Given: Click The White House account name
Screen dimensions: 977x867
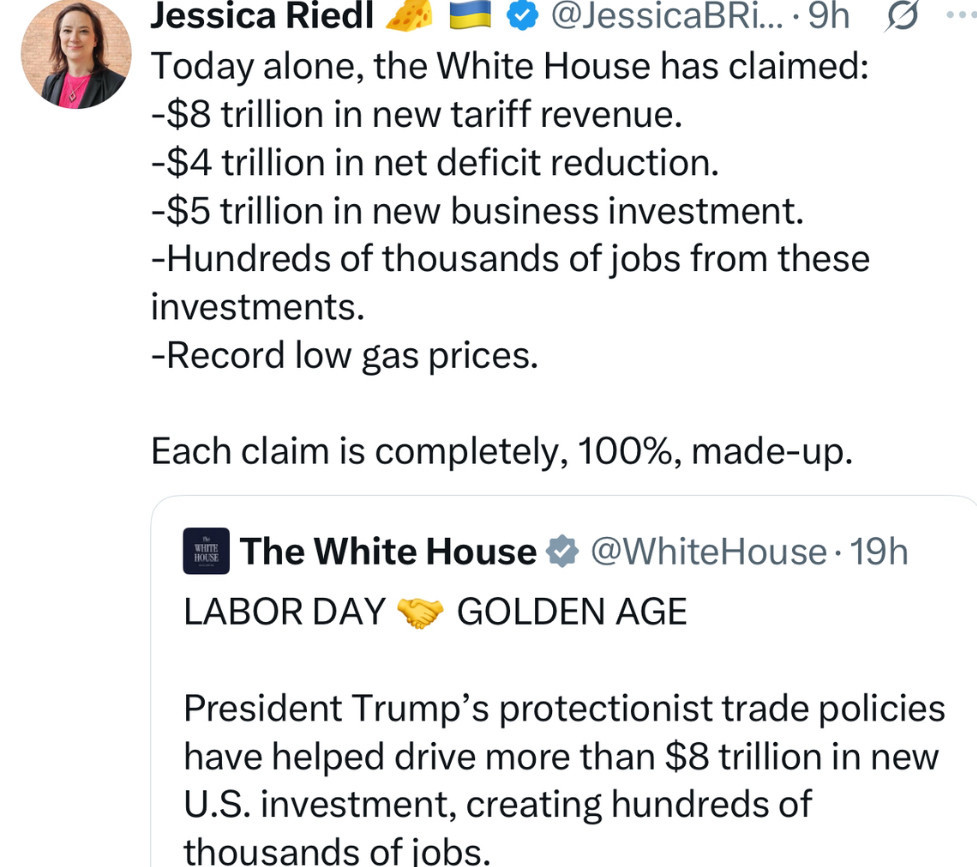Looking at the screenshot, I should click(388, 552).
